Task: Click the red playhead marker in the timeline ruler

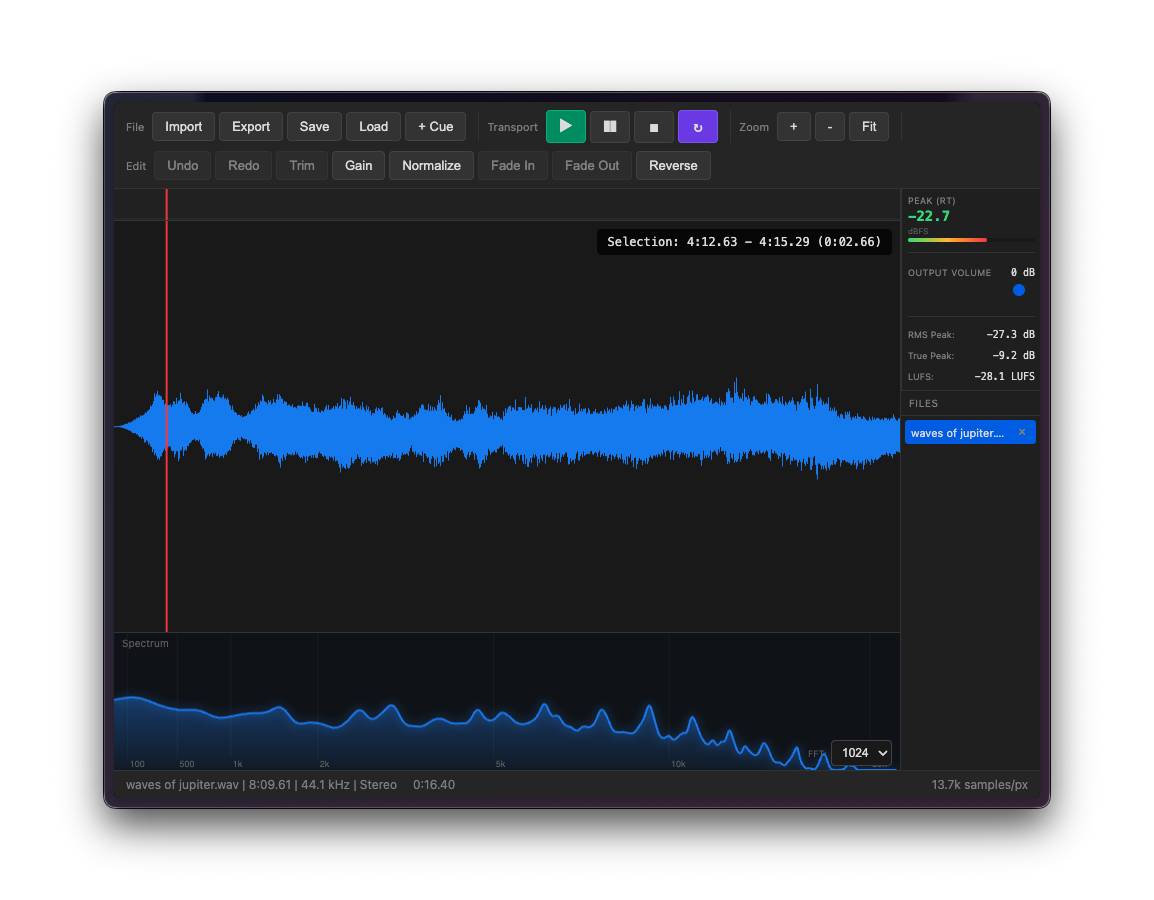Action: [166, 205]
